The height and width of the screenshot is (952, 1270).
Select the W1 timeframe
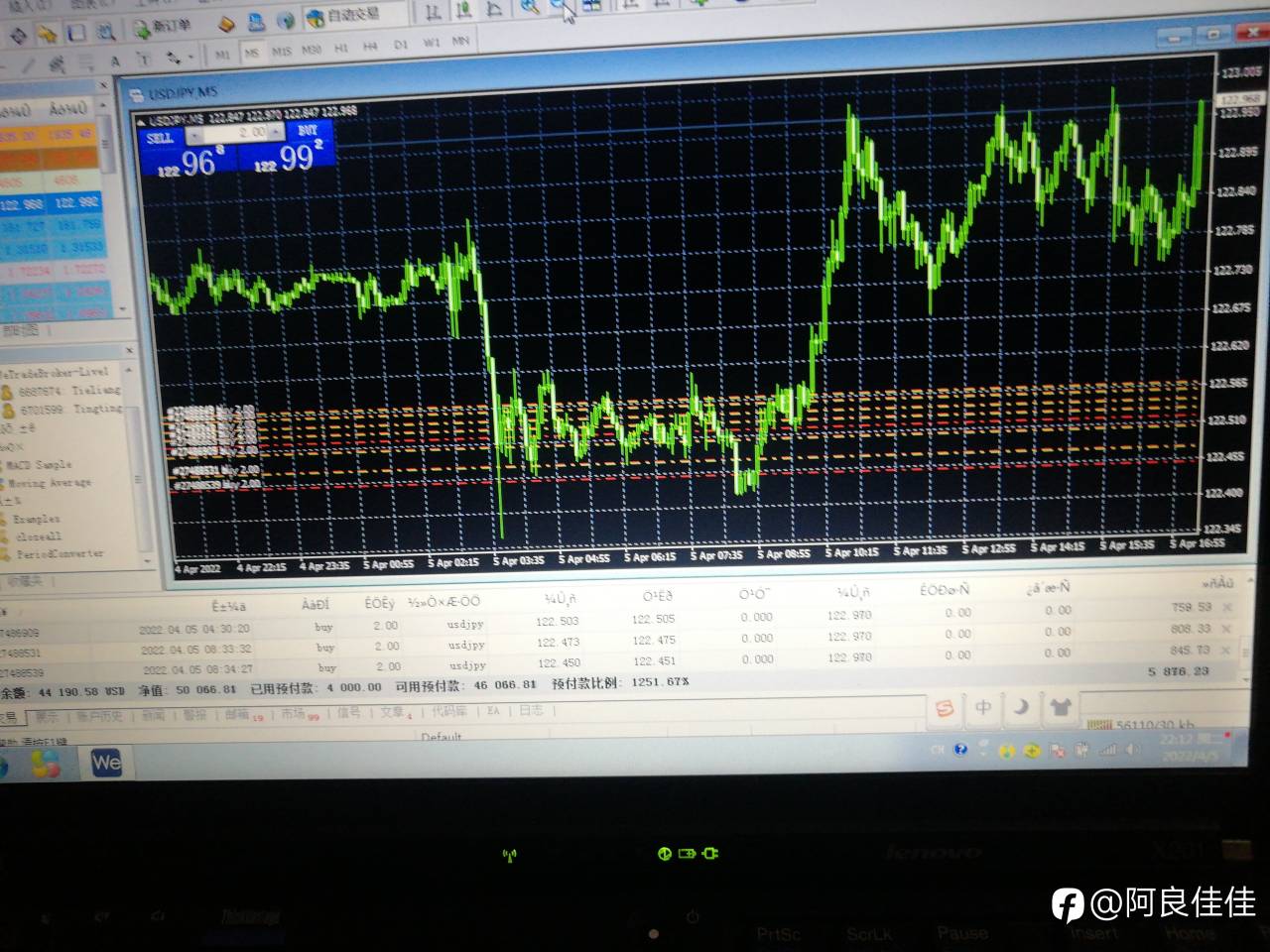(x=432, y=43)
